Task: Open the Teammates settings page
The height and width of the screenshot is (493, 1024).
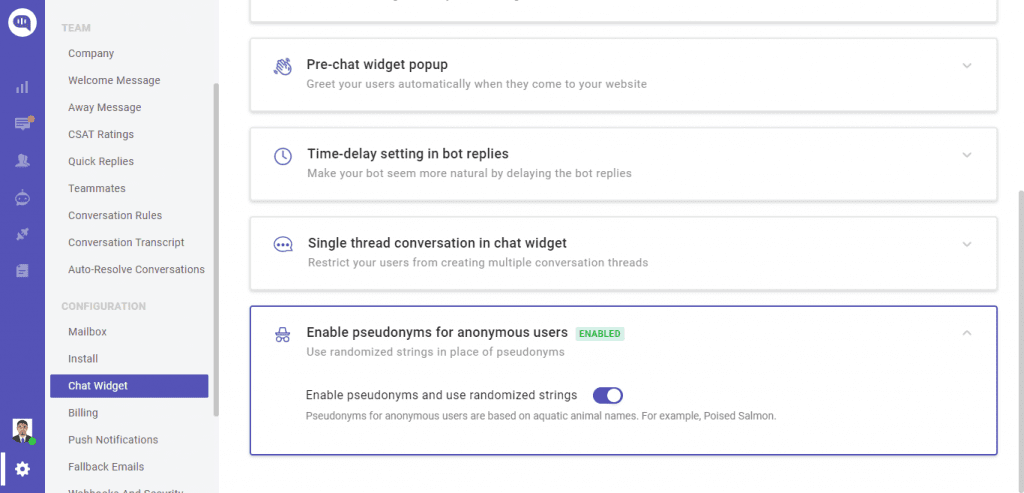Action: 97,188
